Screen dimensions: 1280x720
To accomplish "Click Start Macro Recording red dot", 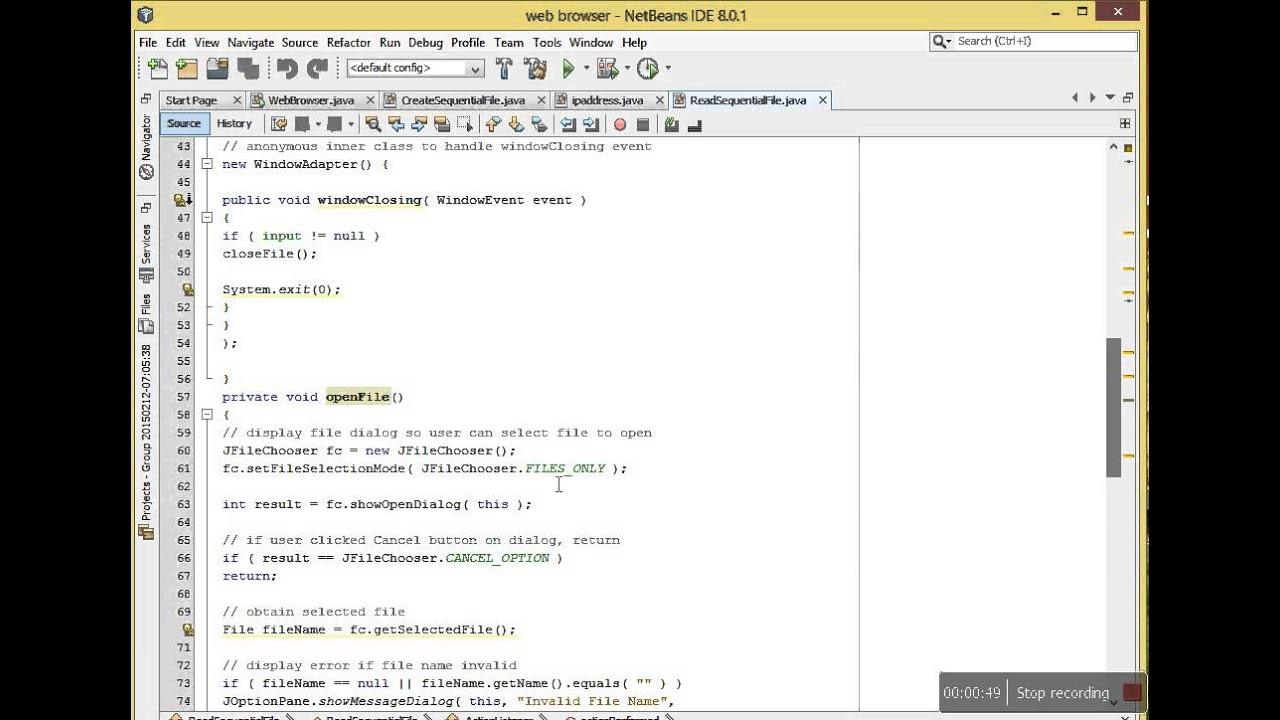I will click(620, 124).
